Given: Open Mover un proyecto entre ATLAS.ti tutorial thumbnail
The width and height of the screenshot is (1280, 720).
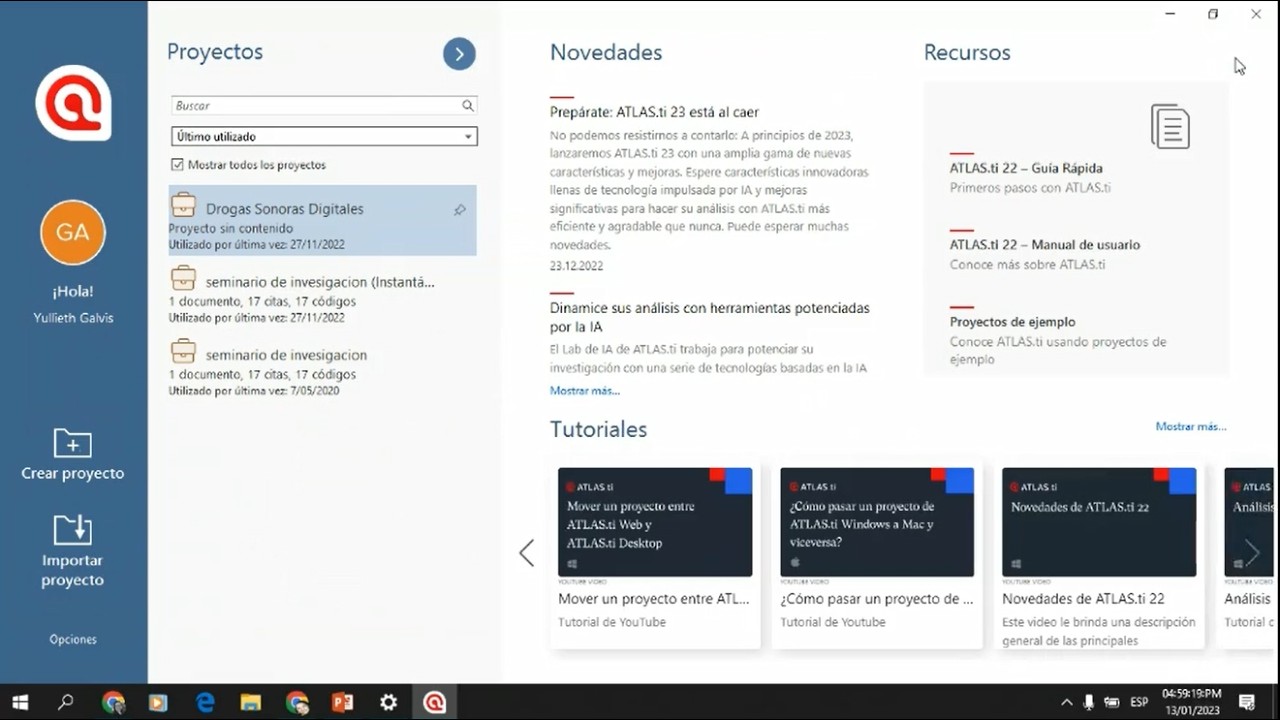Looking at the screenshot, I should tap(655, 522).
